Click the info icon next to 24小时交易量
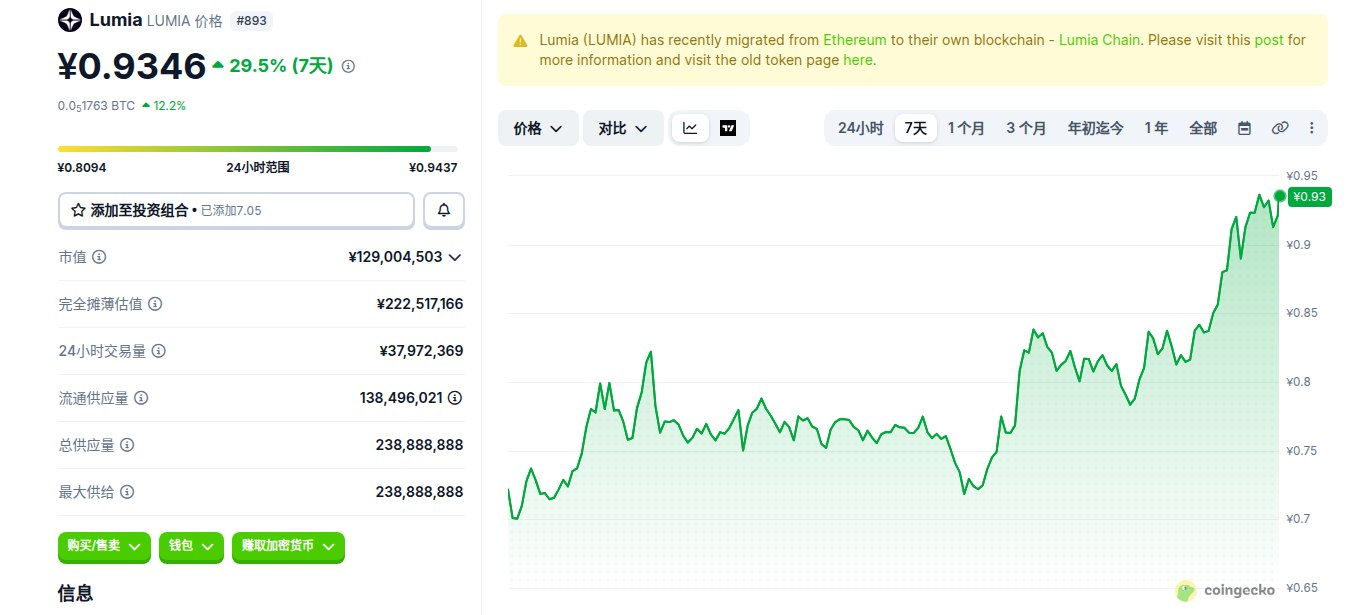 158,351
